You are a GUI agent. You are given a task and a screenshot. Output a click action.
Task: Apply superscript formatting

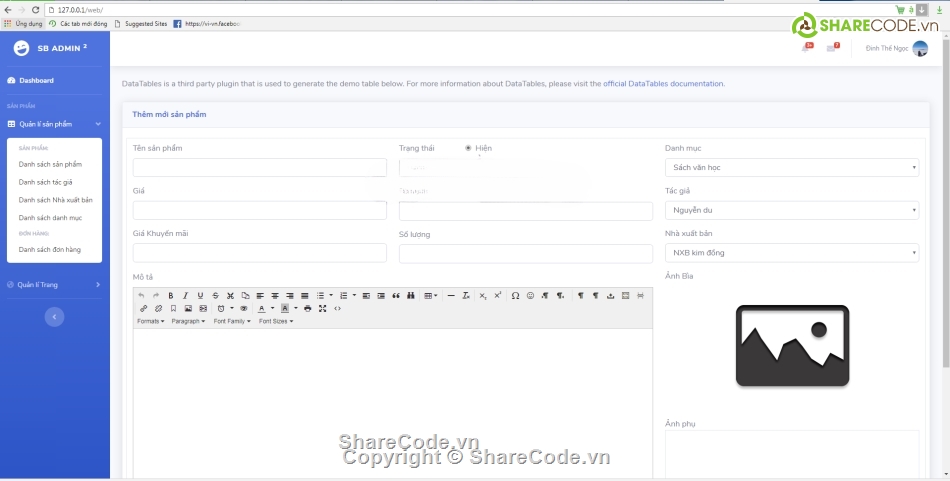(497, 296)
